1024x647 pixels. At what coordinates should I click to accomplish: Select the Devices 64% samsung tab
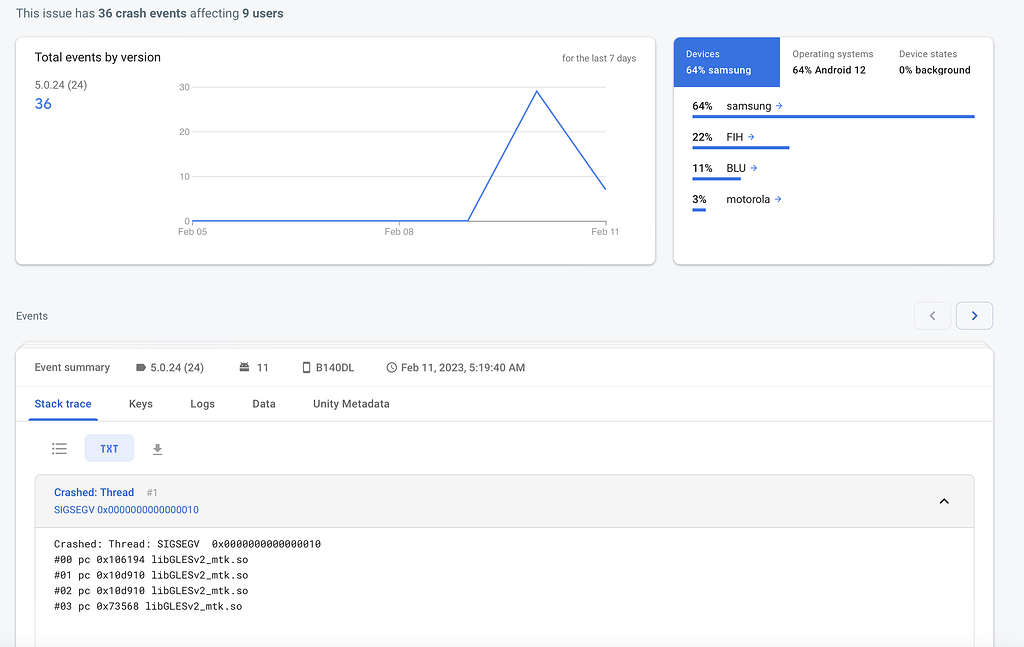[x=726, y=62]
